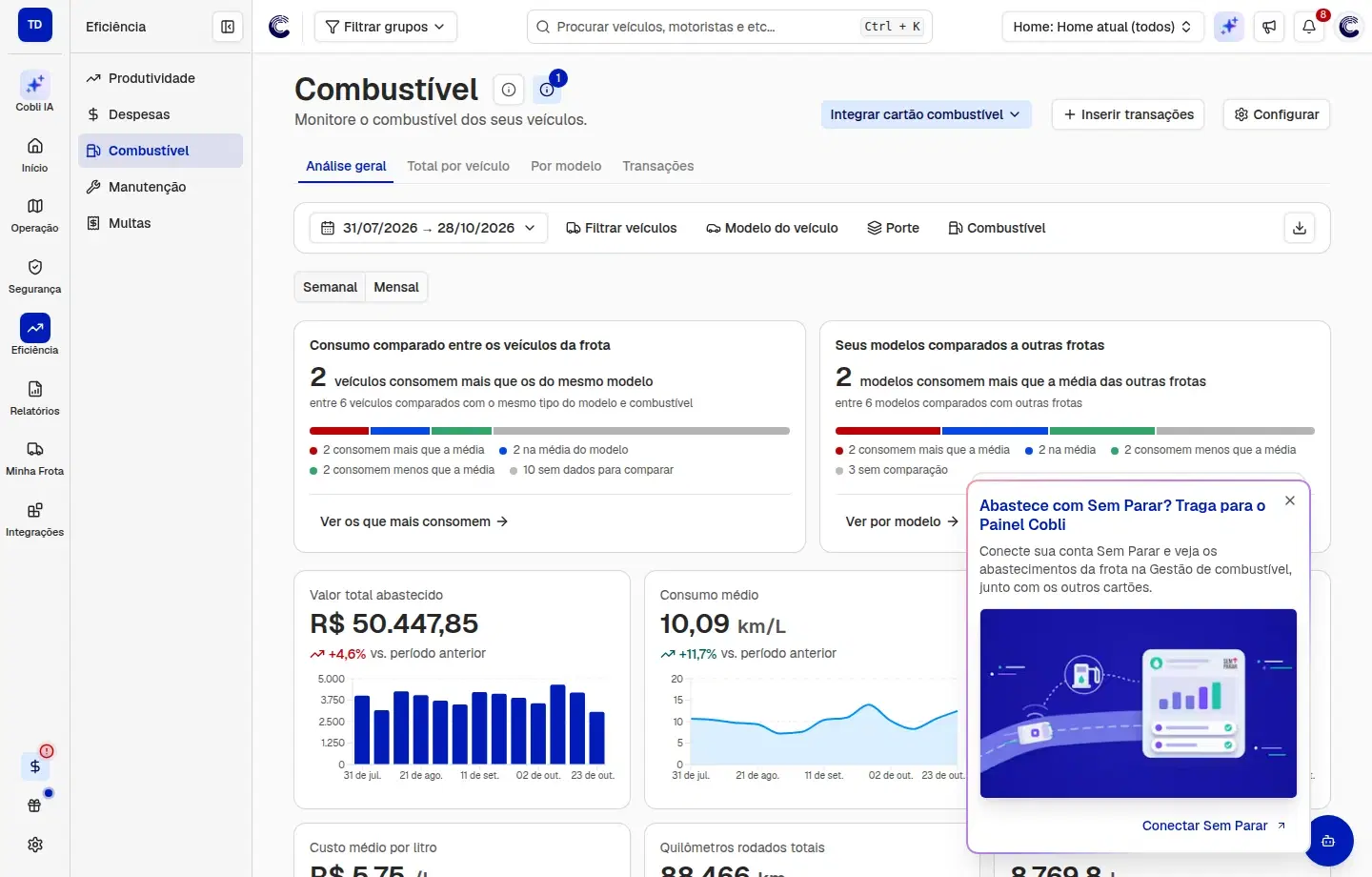Open notifications bell with 8 badge
Screen dimensions: 1372x877
(x=1309, y=27)
